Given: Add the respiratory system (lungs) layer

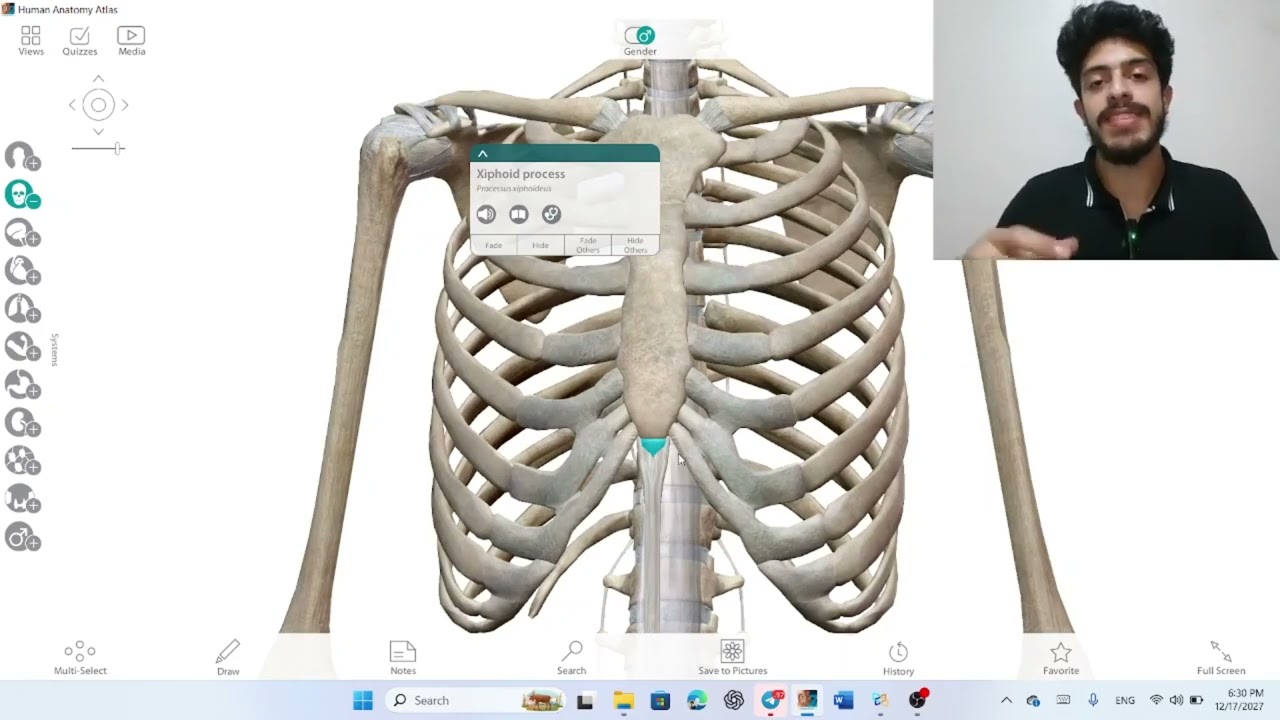Looking at the screenshot, I should point(22,310).
